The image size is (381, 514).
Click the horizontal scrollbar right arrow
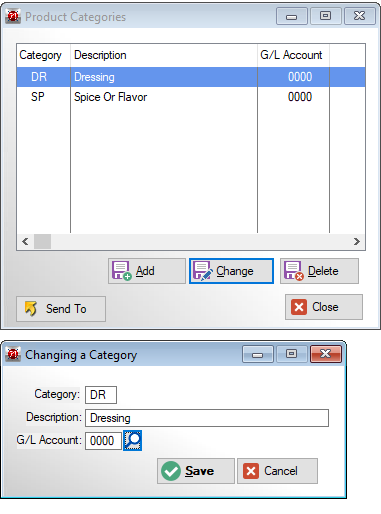(357, 241)
